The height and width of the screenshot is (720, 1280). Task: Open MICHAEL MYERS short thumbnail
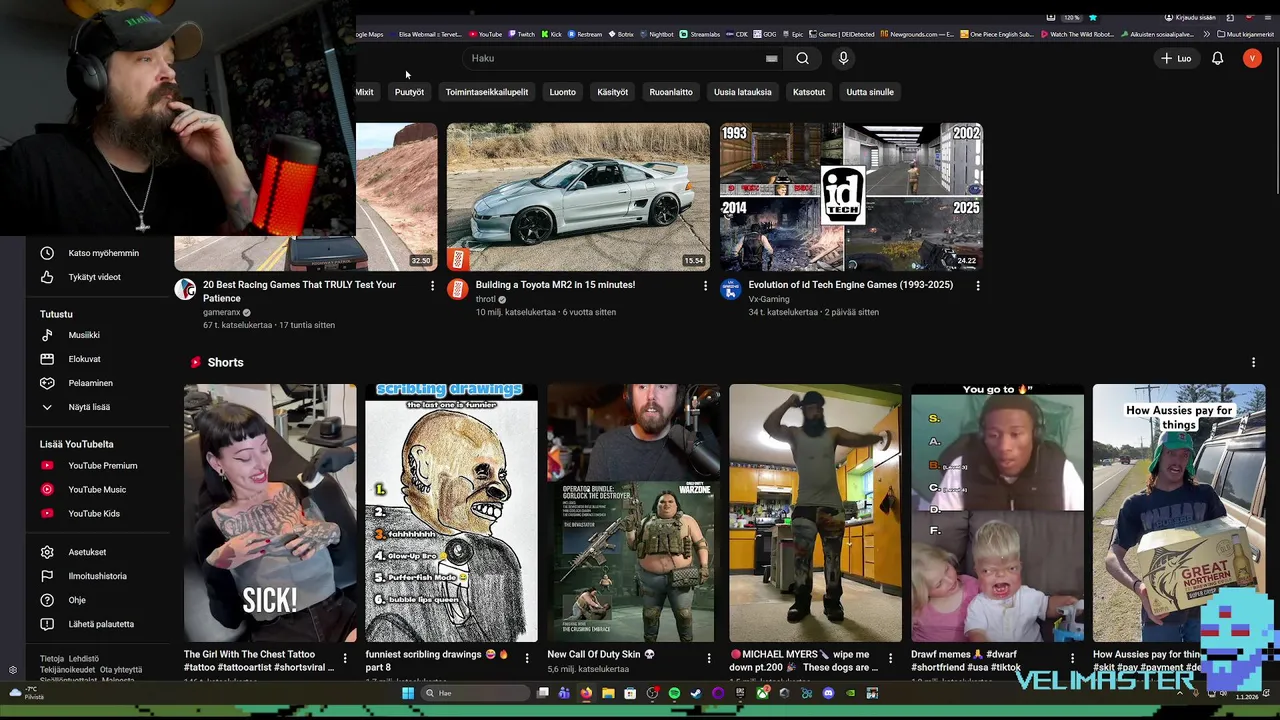pos(815,513)
